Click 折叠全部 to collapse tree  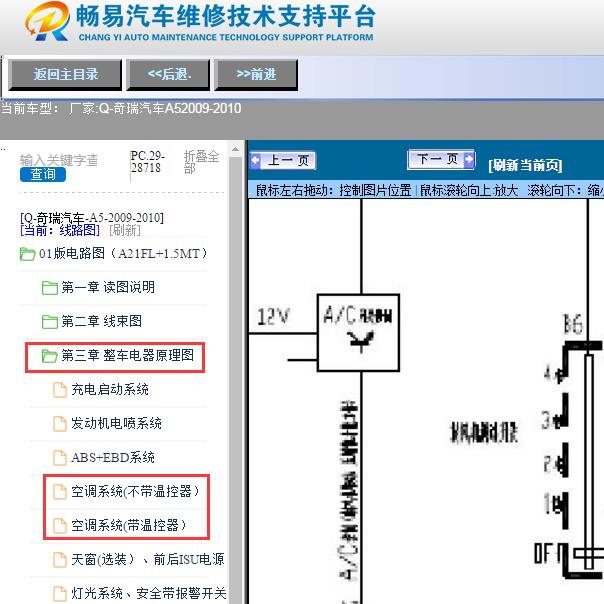pos(201,162)
